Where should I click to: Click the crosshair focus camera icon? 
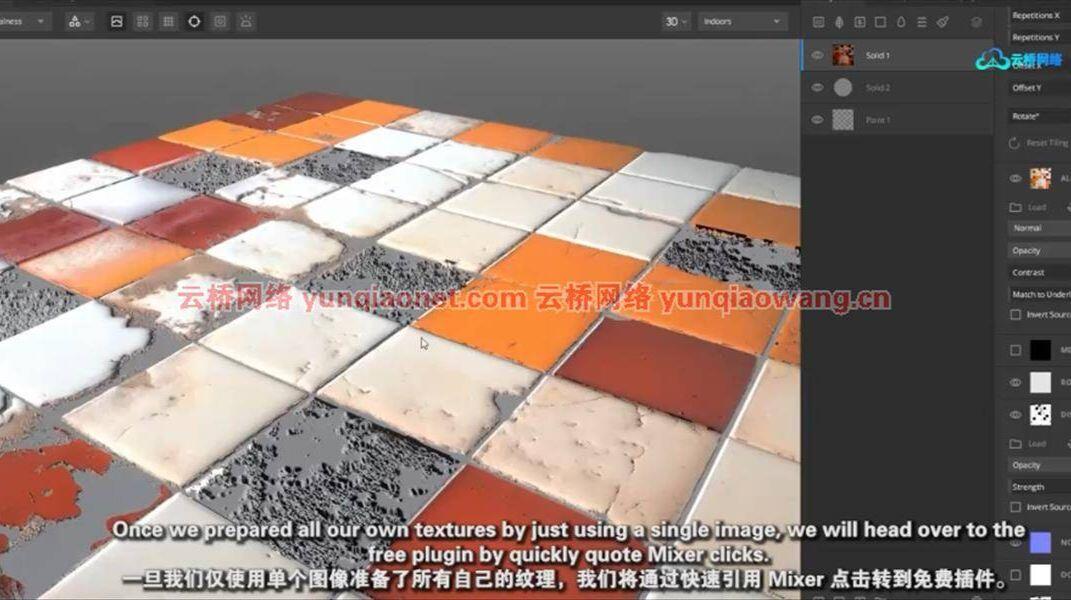point(194,21)
